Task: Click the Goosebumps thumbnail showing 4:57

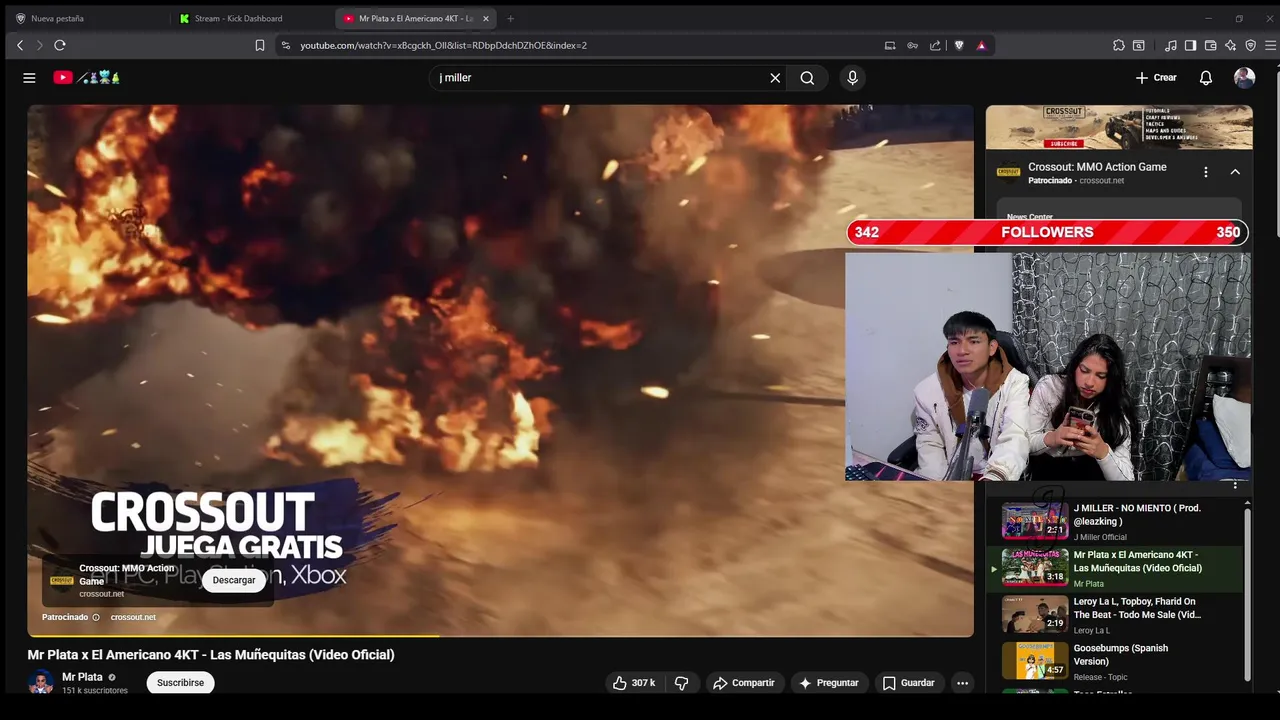Action: pos(1035,661)
